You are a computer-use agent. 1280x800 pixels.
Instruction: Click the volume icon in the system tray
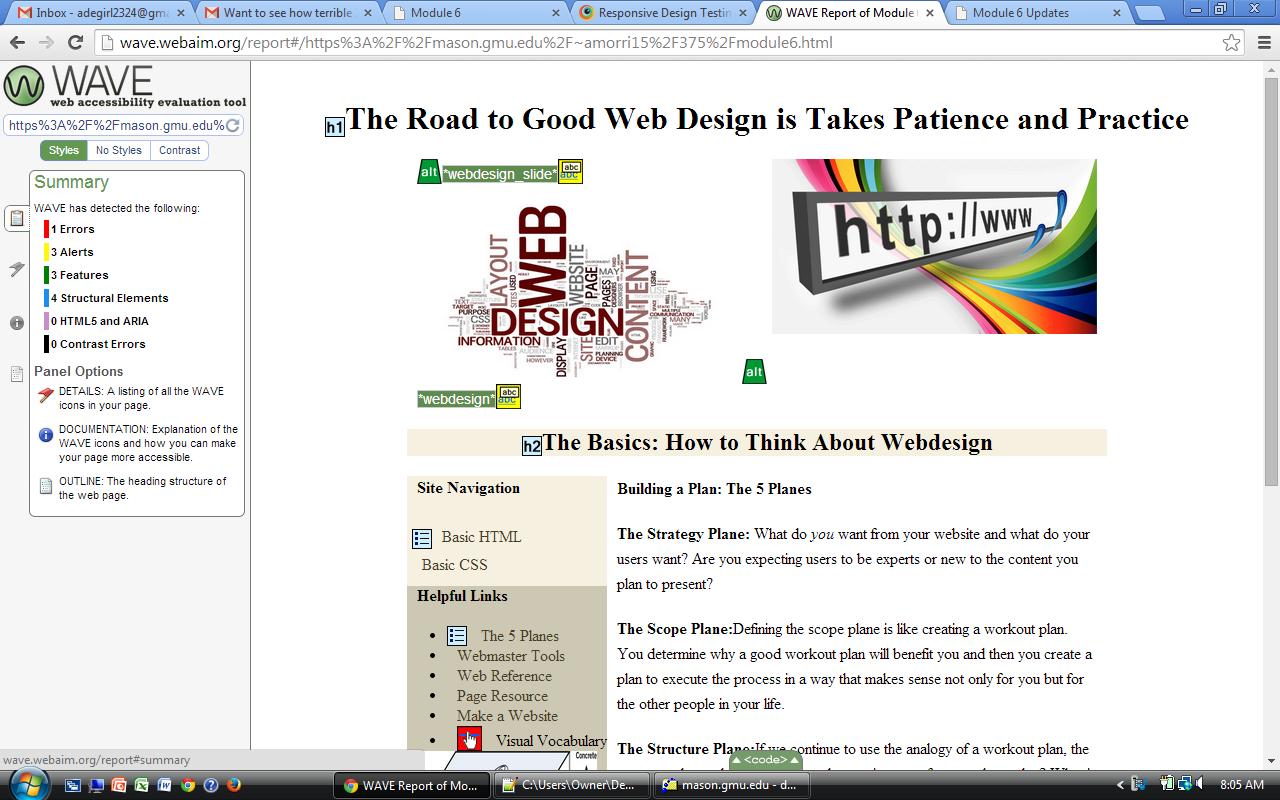(x=1201, y=784)
